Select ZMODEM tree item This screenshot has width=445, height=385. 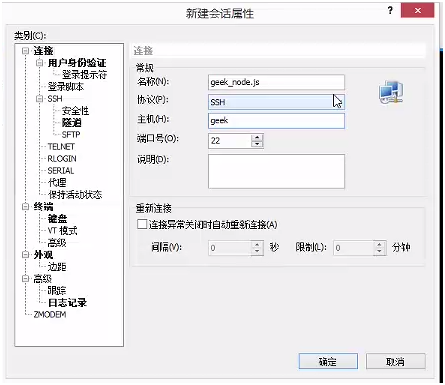pos(50,315)
